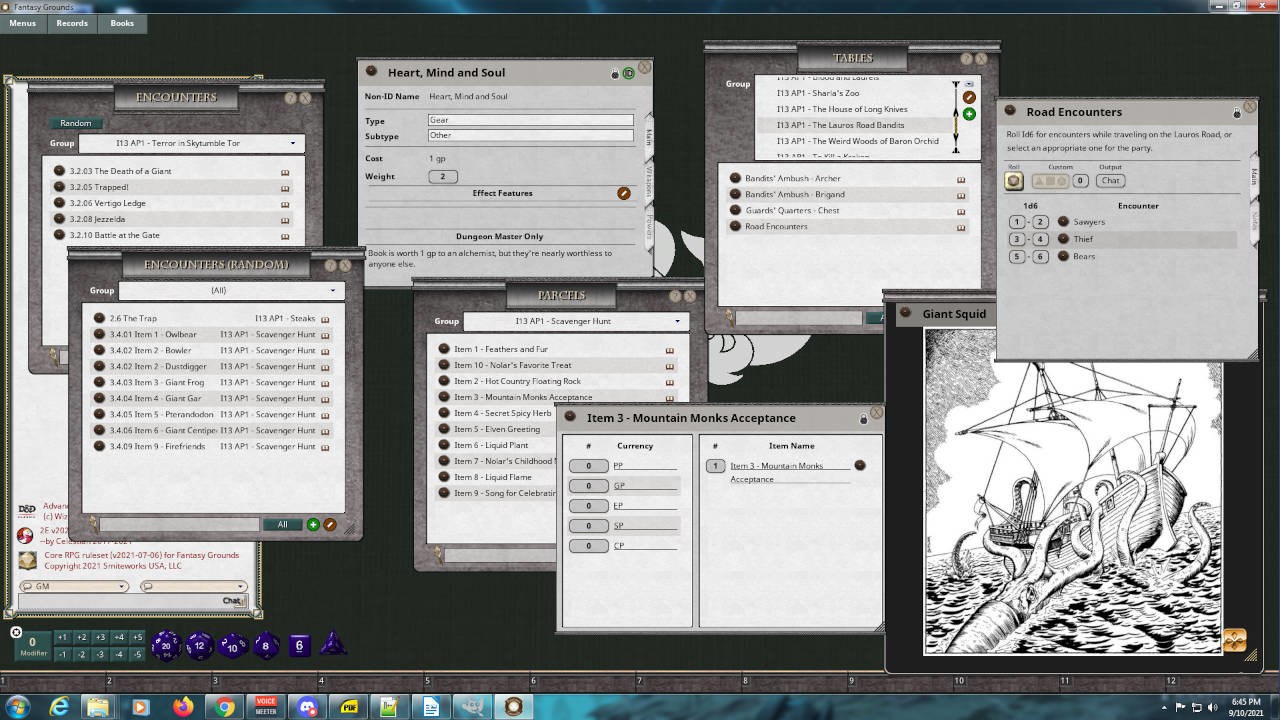
Task: Open the Scavenger Hunt dropdown in Parcels
Action: click(x=679, y=321)
